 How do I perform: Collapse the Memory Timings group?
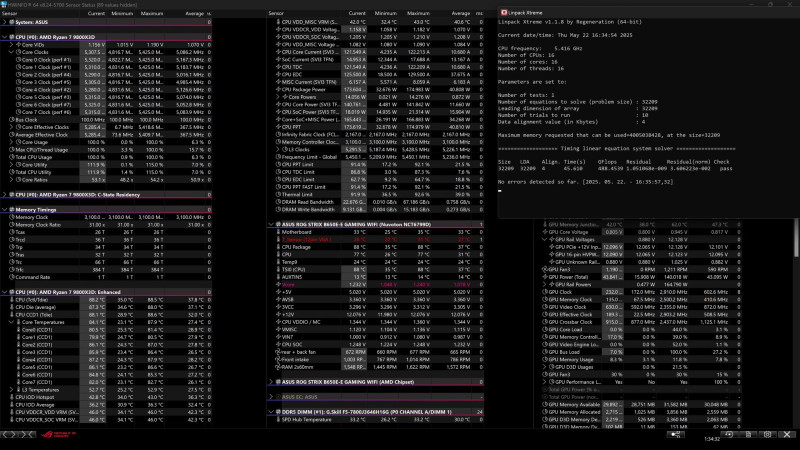tap(5, 210)
